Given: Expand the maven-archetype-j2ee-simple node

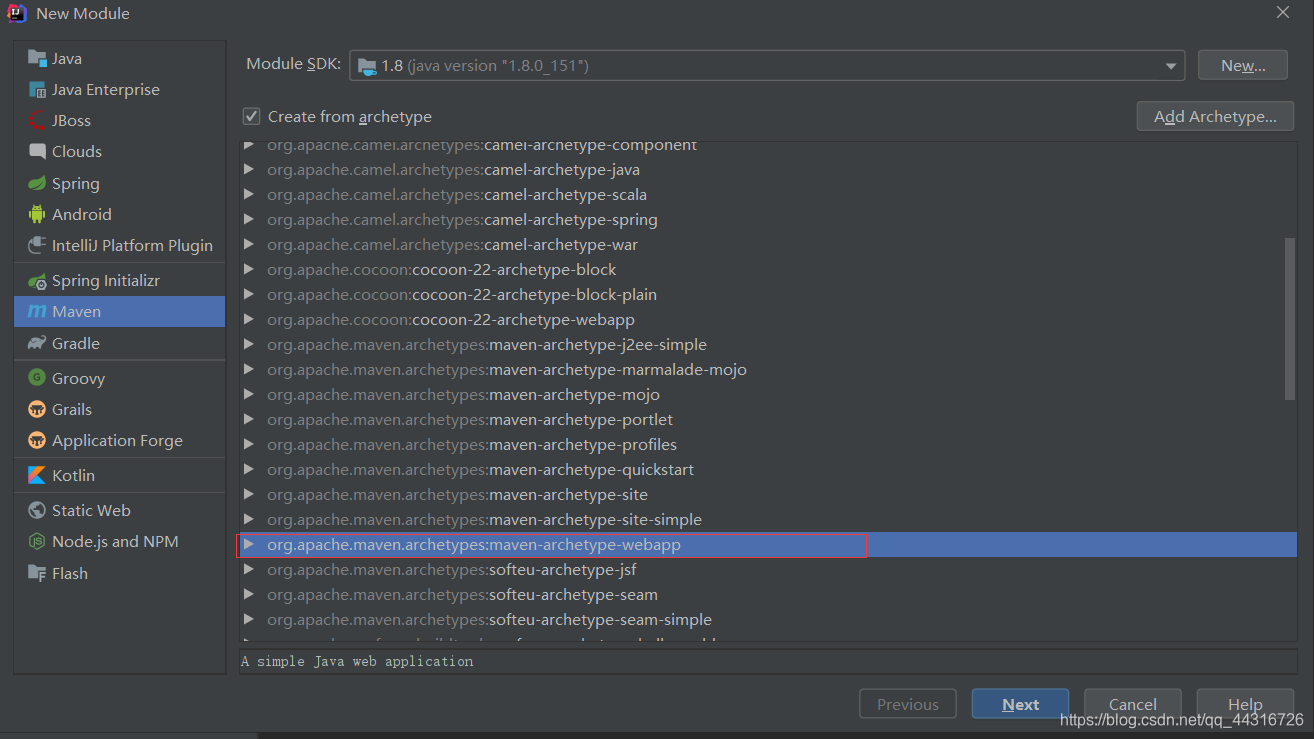Looking at the screenshot, I should tap(249, 345).
